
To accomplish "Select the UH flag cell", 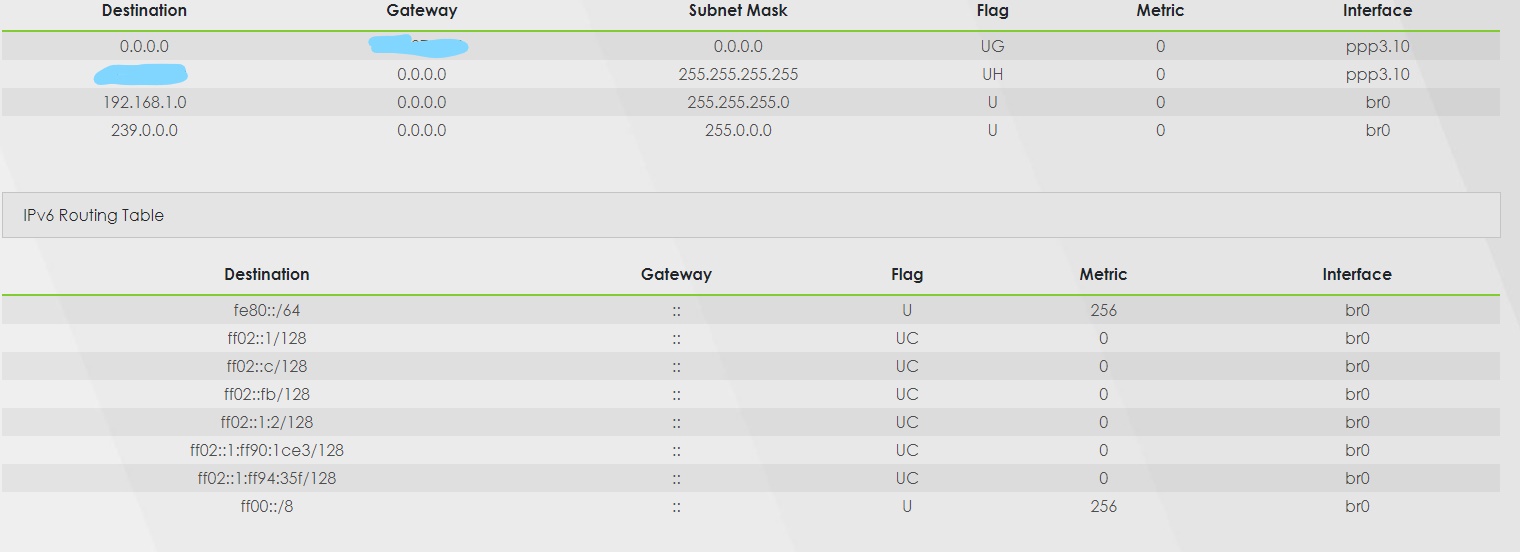I will click(x=992, y=74).
